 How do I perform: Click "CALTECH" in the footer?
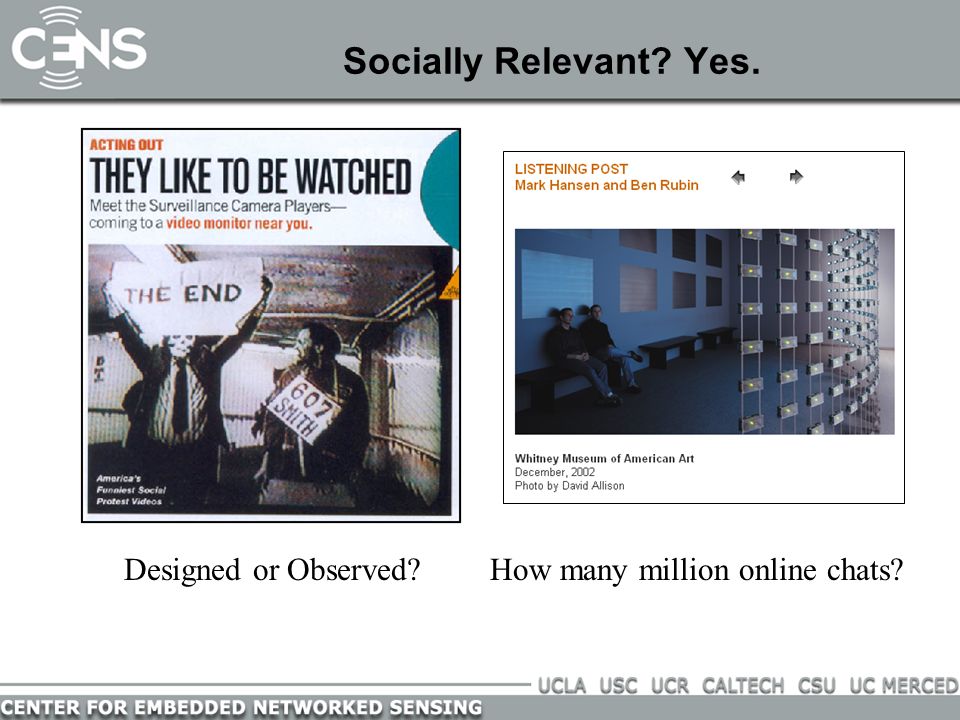(x=743, y=686)
